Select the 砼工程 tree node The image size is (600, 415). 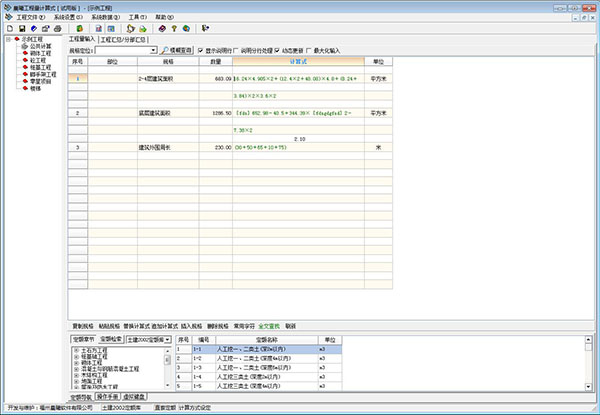pyautogui.click(x=38, y=60)
